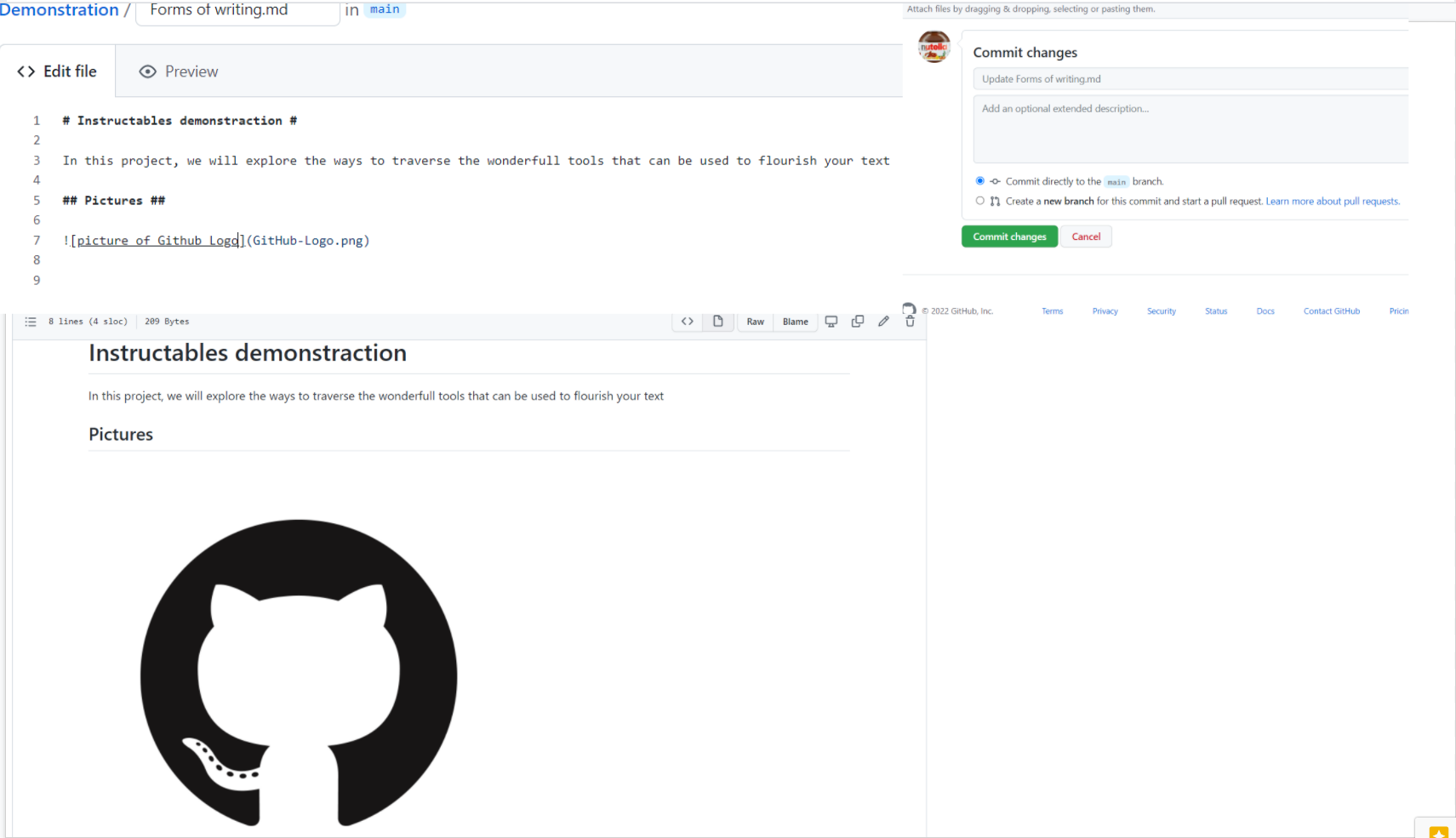The height and width of the screenshot is (838, 1456).
Task: Click the image markdown line in editor
Action: (x=216, y=241)
